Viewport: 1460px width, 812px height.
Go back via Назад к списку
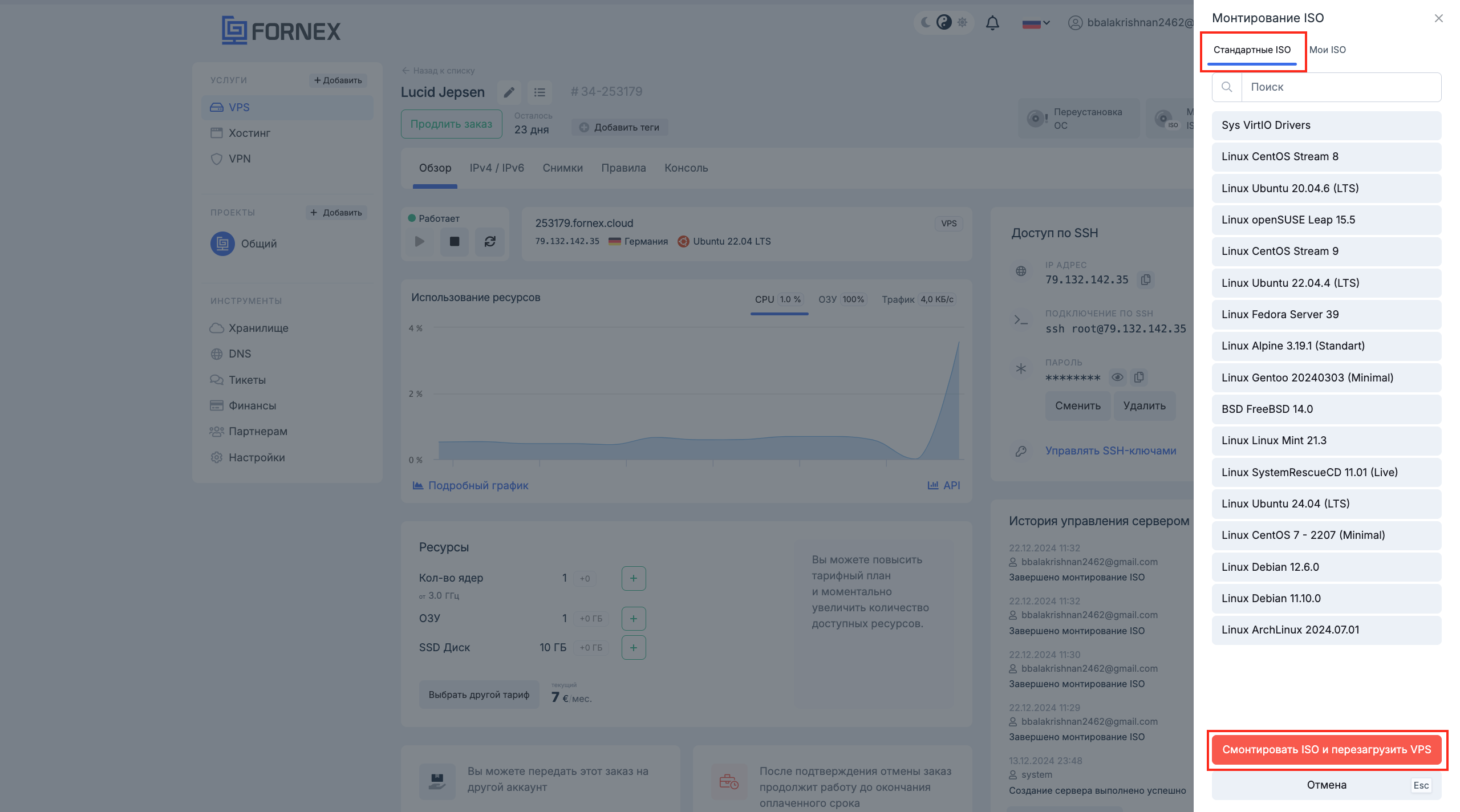click(x=438, y=71)
